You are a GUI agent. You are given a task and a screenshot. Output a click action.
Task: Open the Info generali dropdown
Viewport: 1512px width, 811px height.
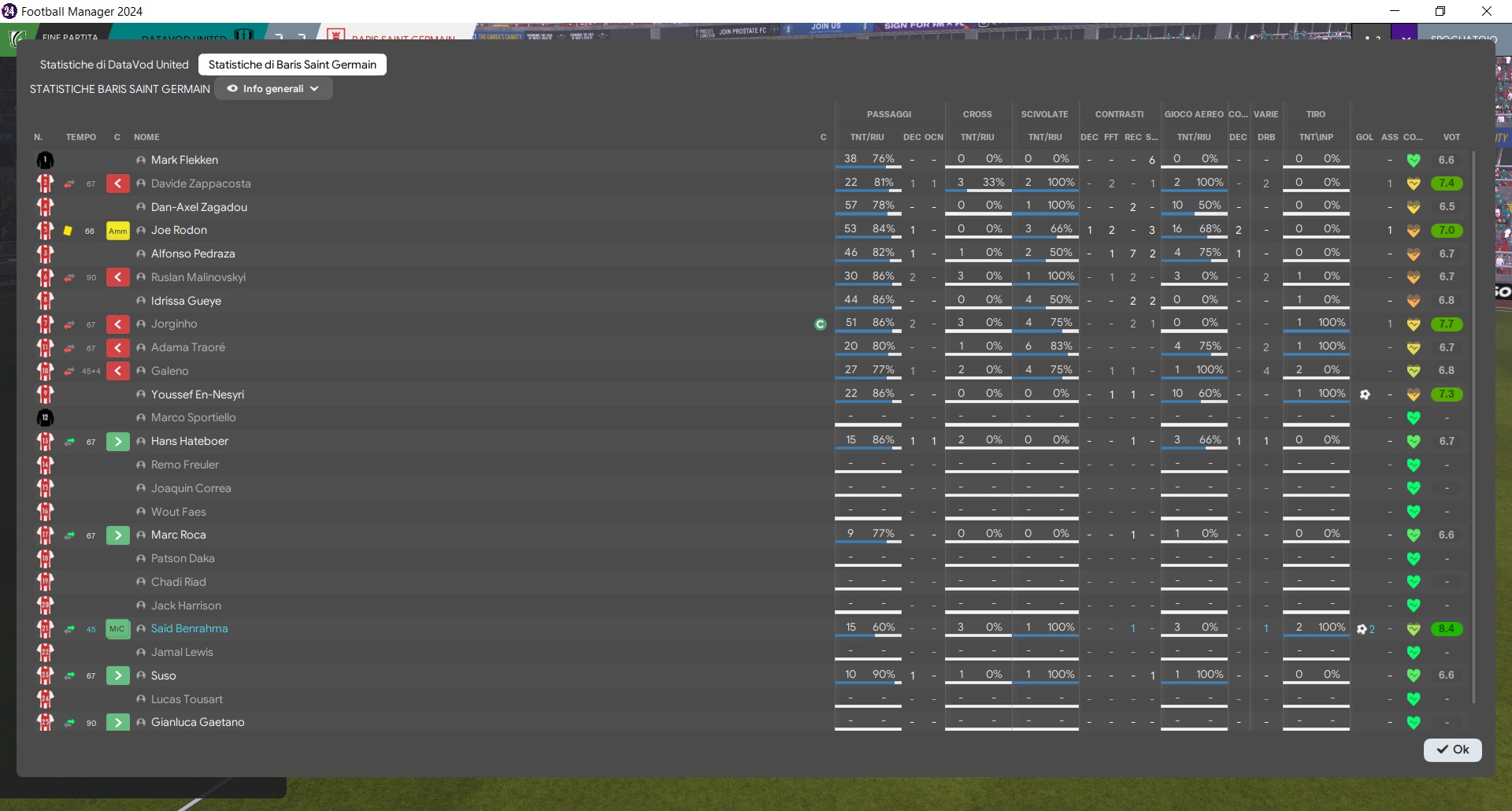(x=273, y=89)
